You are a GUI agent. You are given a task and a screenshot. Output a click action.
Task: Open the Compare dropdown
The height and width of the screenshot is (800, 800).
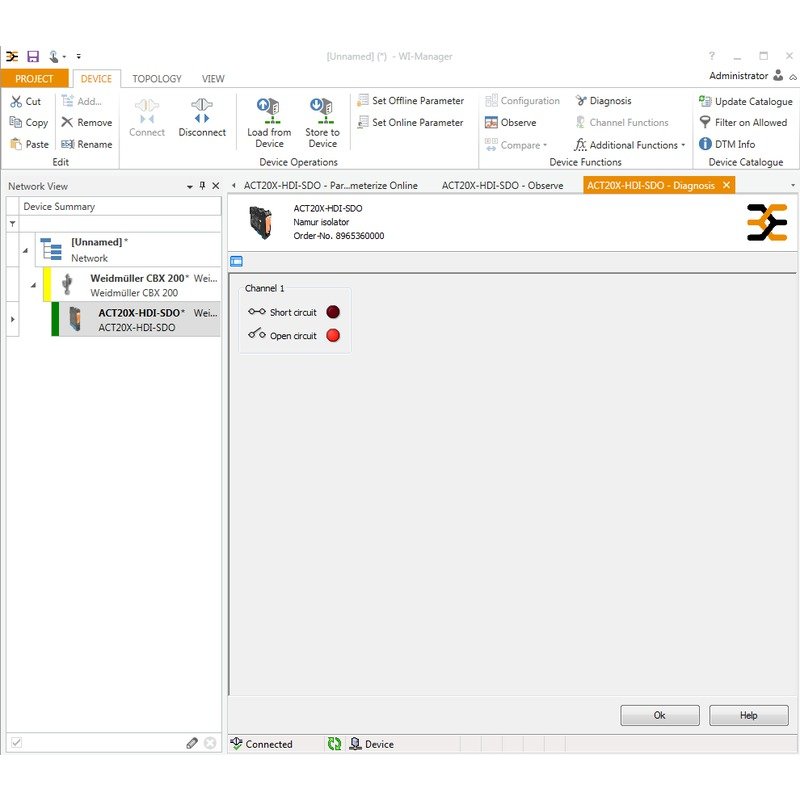coord(516,145)
